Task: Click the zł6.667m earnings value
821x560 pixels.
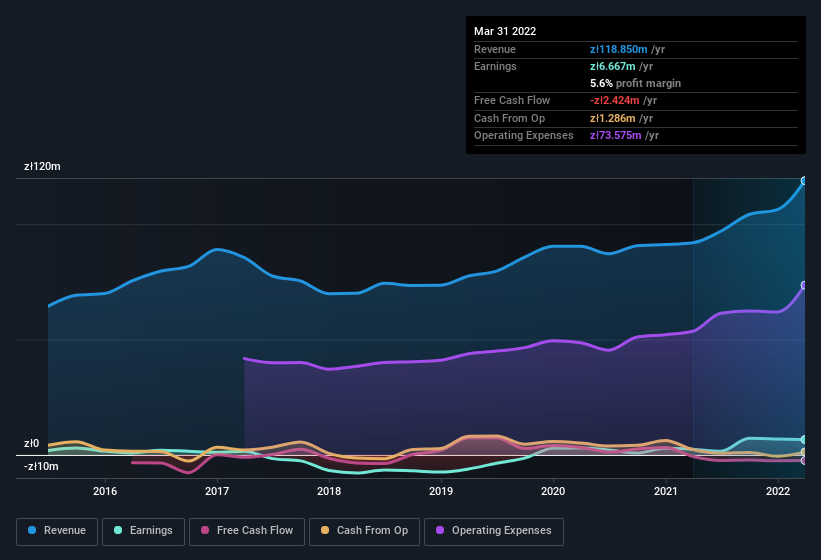Action: click(x=613, y=66)
